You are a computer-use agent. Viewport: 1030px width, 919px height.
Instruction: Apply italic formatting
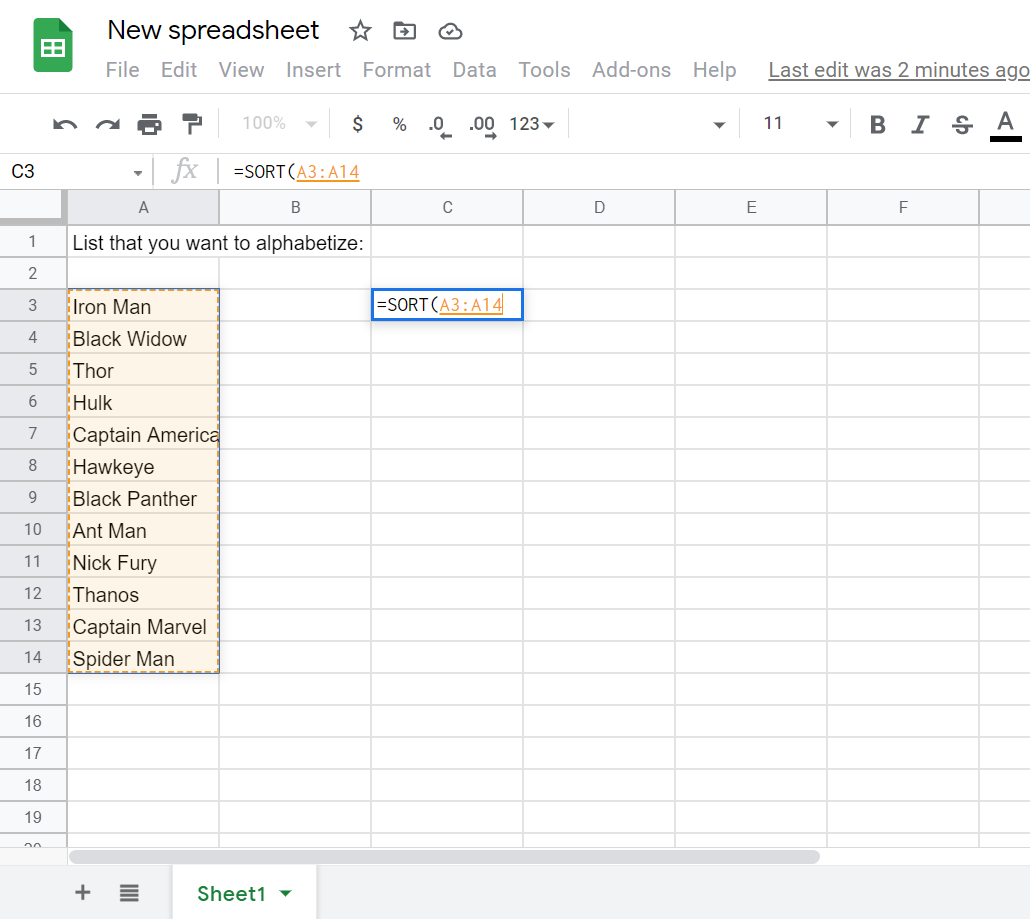tap(920, 124)
